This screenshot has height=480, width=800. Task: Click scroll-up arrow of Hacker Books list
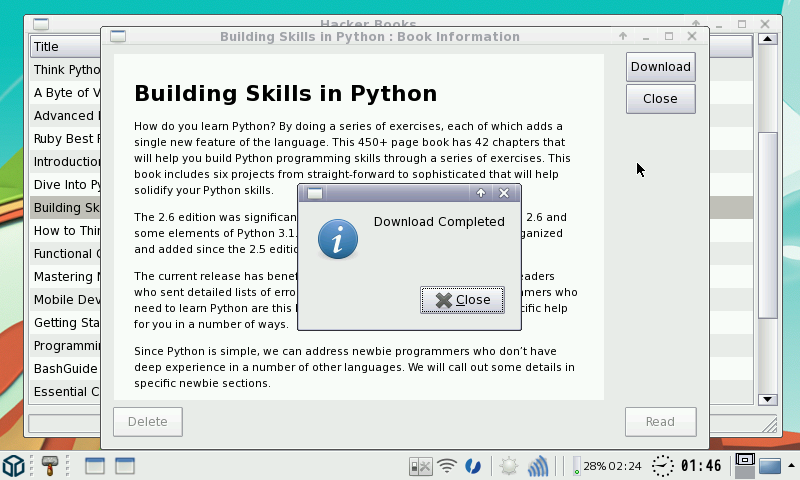[x=767, y=39]
